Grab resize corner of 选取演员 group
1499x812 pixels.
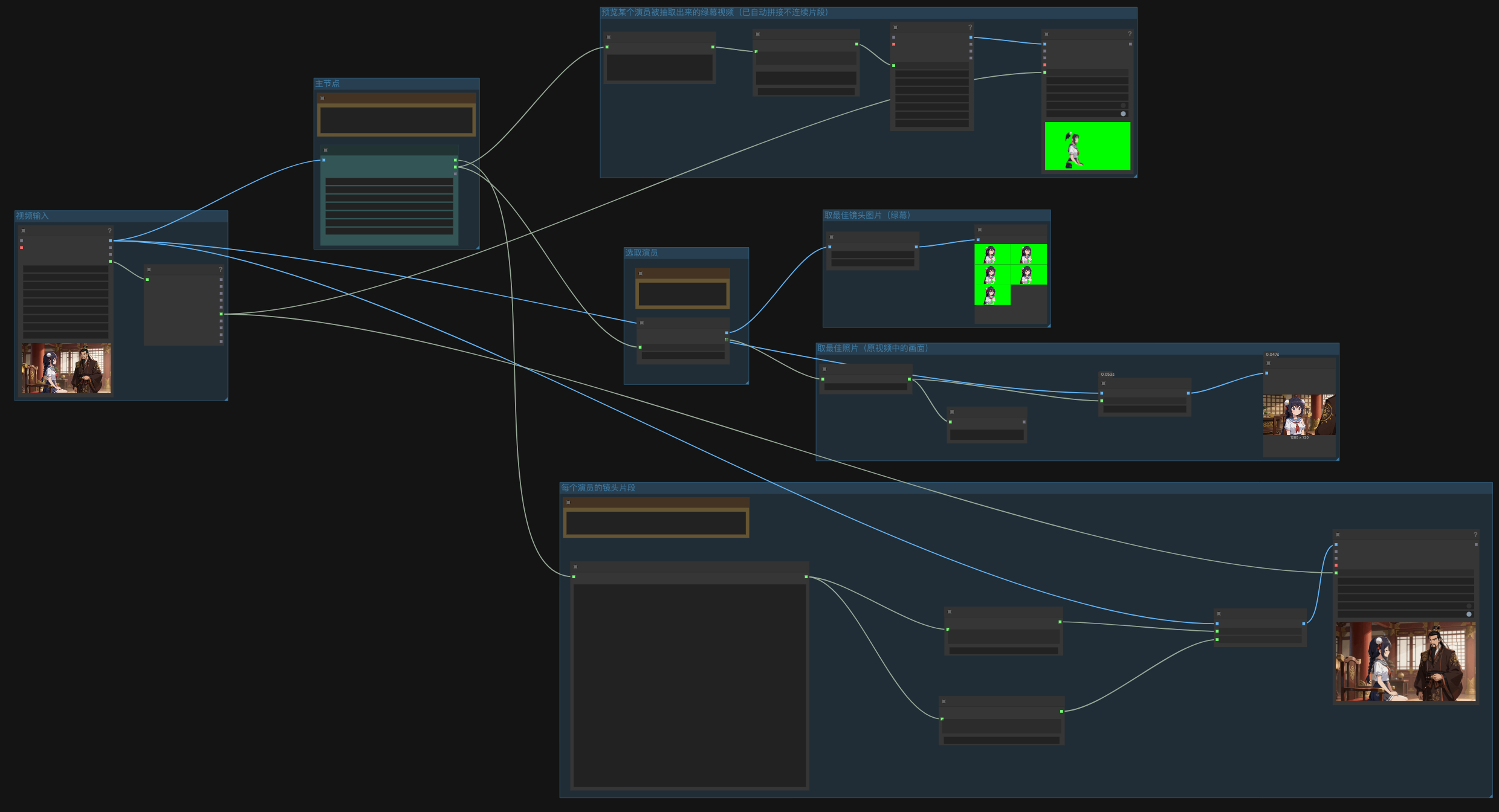tap(746, 382)
